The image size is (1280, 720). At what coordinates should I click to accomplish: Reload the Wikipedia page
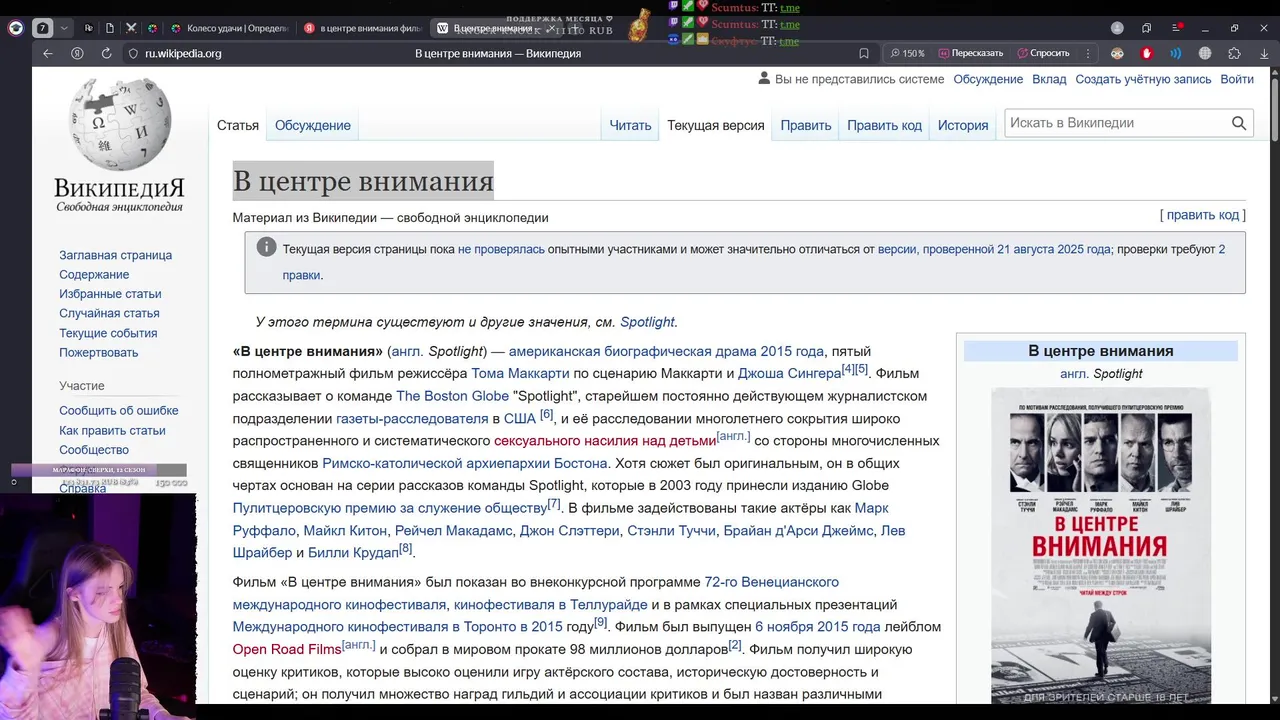pos(106,53)
